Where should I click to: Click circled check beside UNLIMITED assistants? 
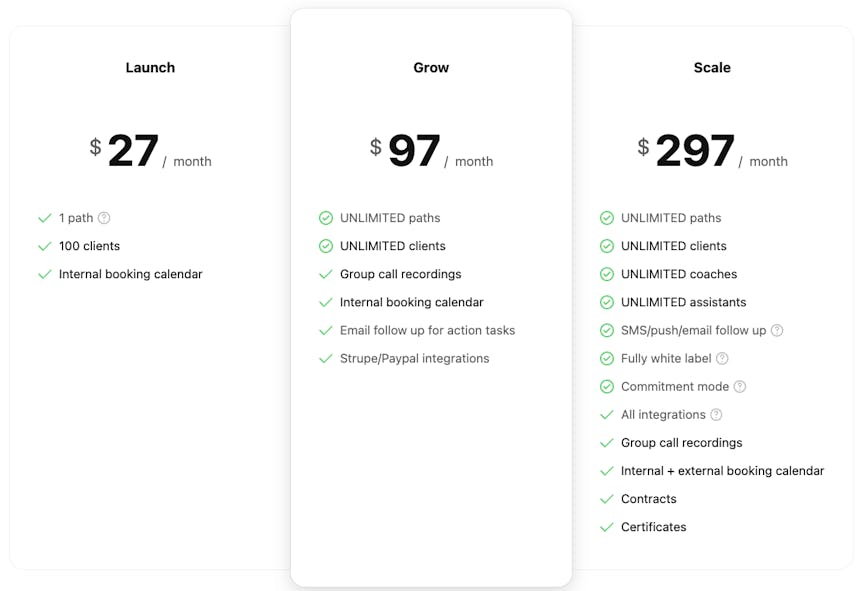606,302
